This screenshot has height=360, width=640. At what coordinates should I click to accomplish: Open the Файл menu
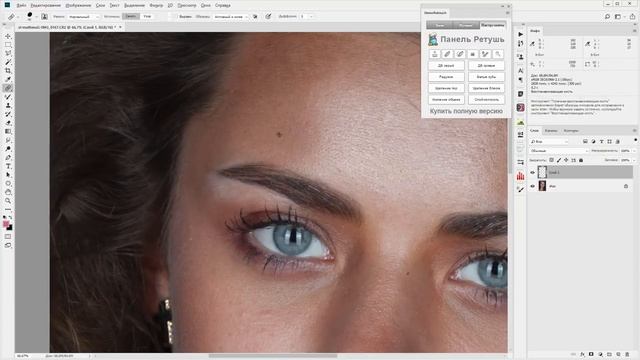21,5
